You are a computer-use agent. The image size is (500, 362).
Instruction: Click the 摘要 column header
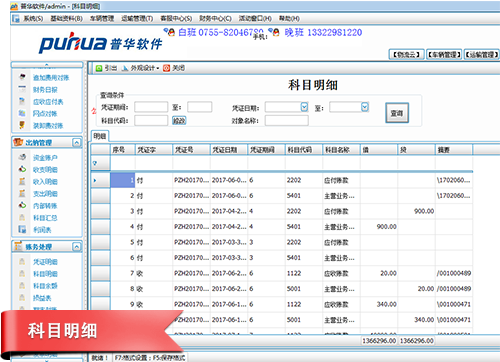[454, 150]
